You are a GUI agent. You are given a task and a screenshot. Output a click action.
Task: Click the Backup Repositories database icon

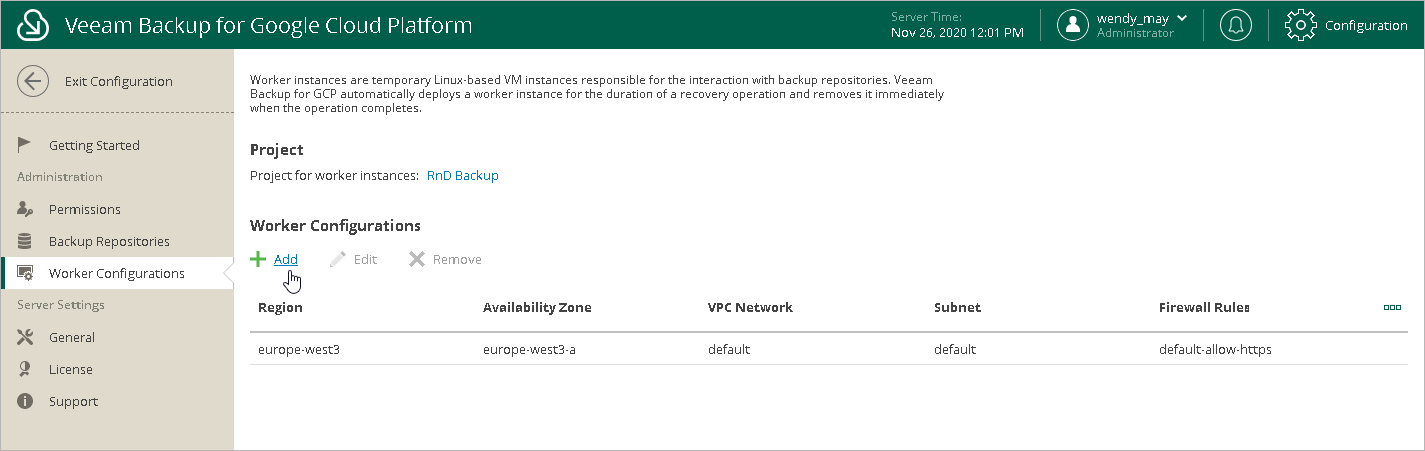26,241
